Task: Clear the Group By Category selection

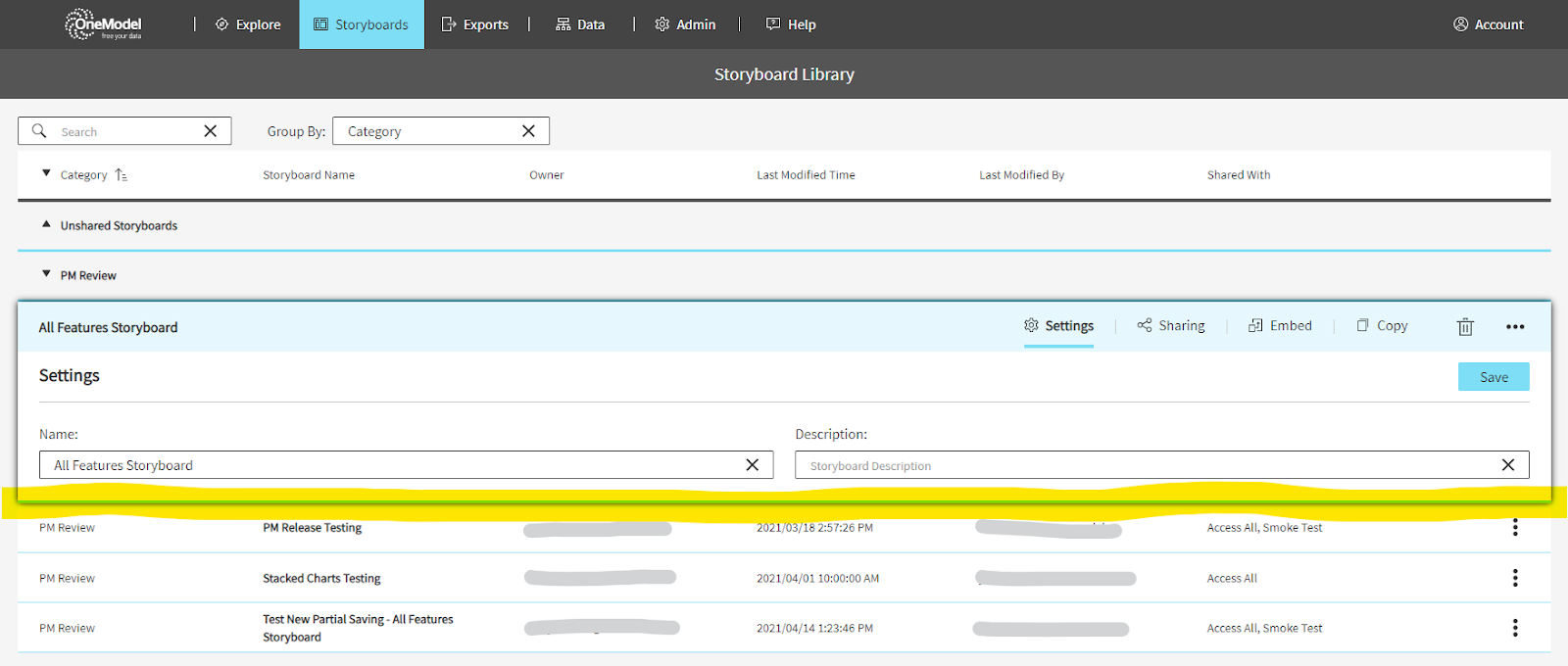Action: (528, 131)
